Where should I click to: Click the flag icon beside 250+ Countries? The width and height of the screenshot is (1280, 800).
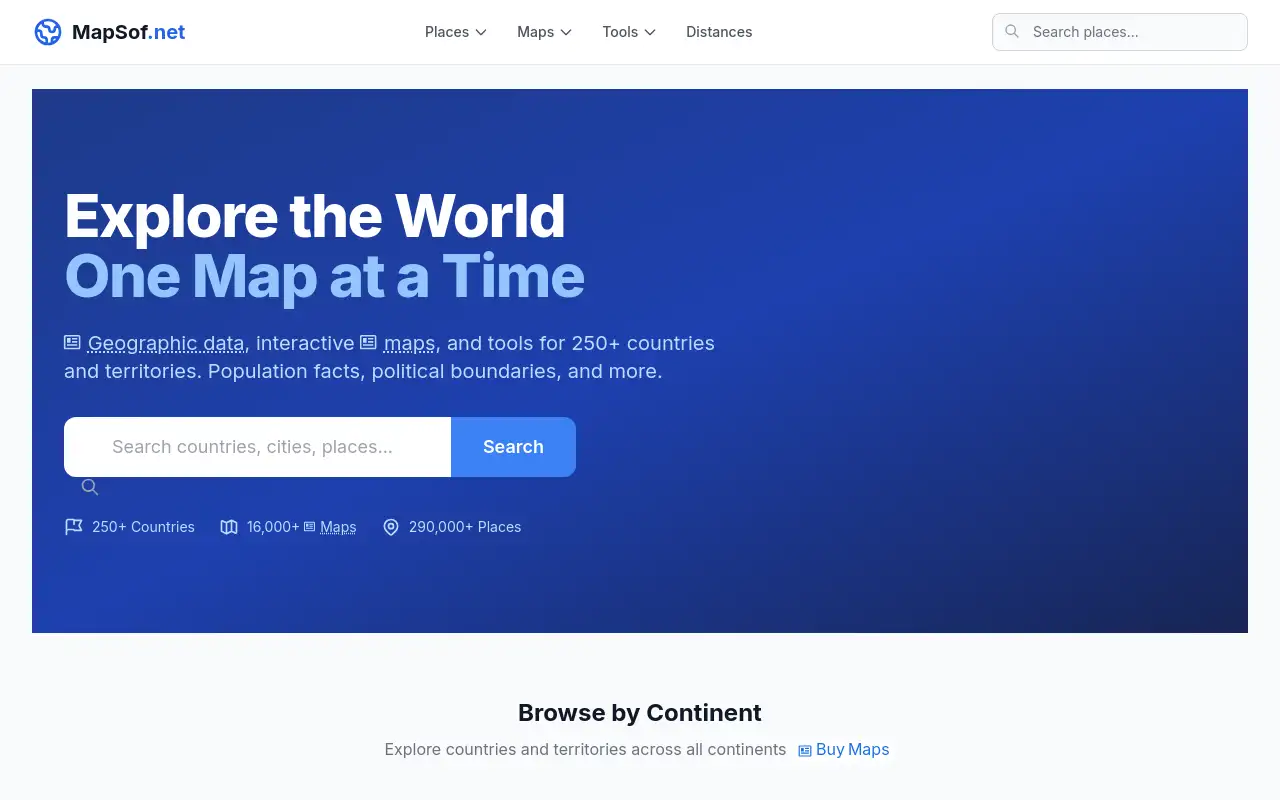click(74, 527)
